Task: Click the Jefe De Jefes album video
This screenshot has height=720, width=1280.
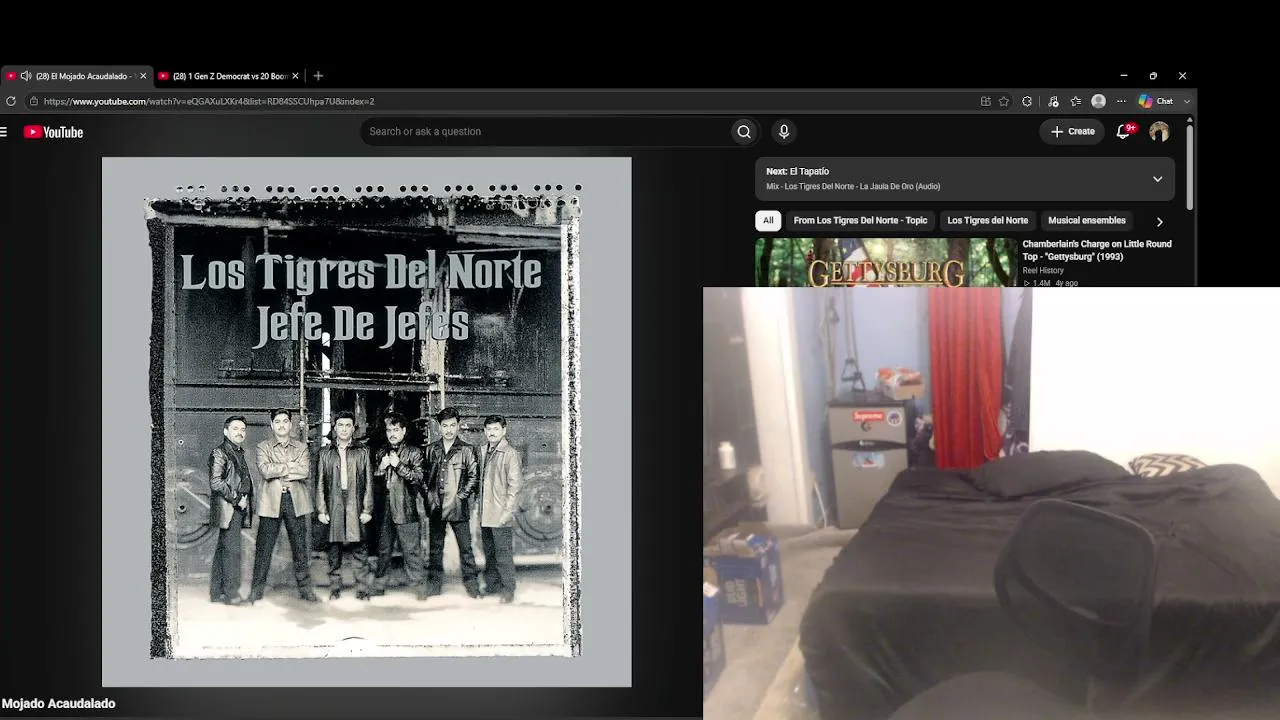Action: coord(367,422)
